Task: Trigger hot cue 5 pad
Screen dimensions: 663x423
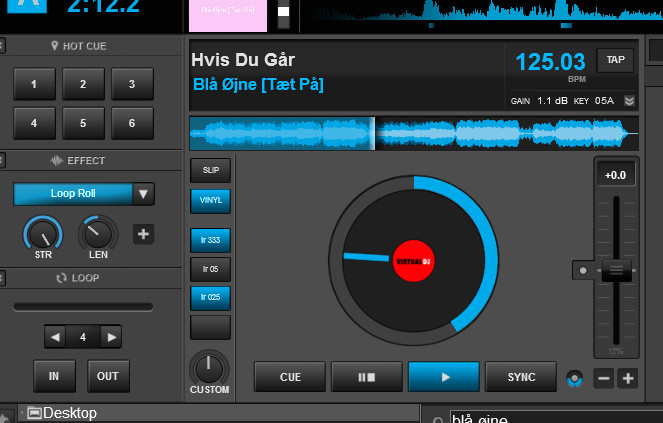Action: tap(83, 123)
